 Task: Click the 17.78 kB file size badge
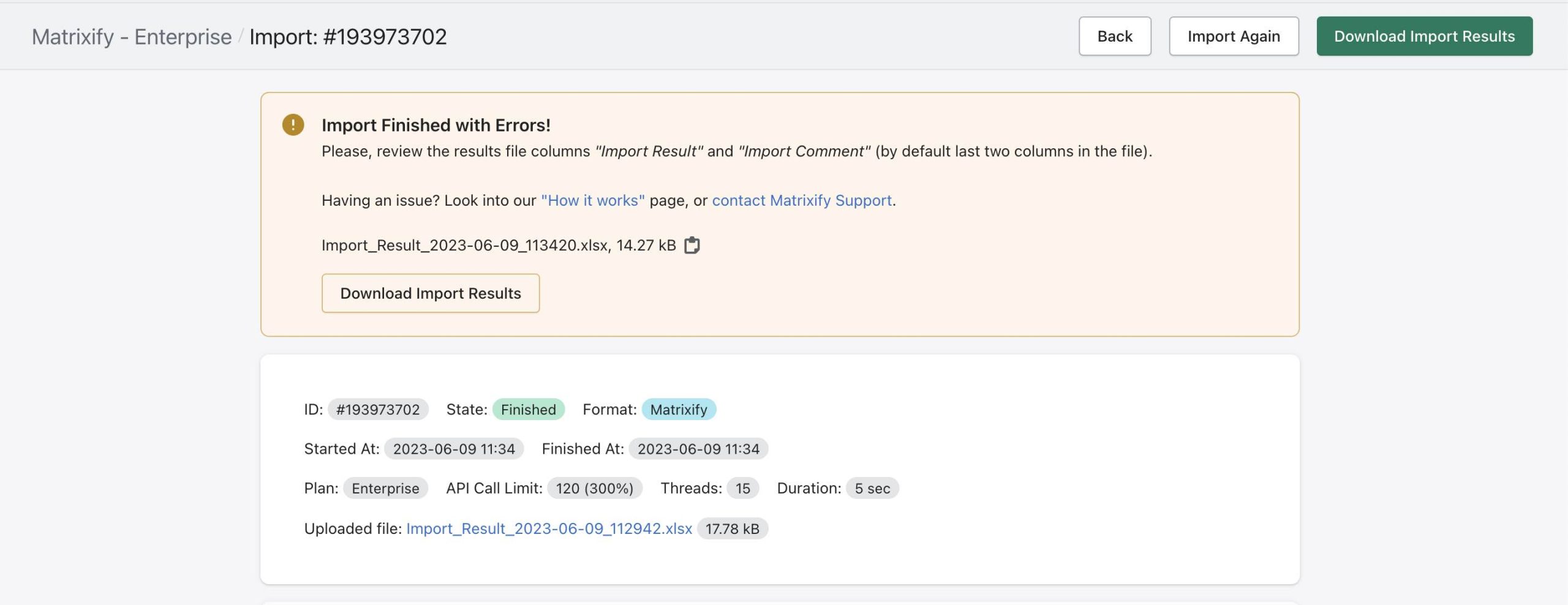coord(732,528)
